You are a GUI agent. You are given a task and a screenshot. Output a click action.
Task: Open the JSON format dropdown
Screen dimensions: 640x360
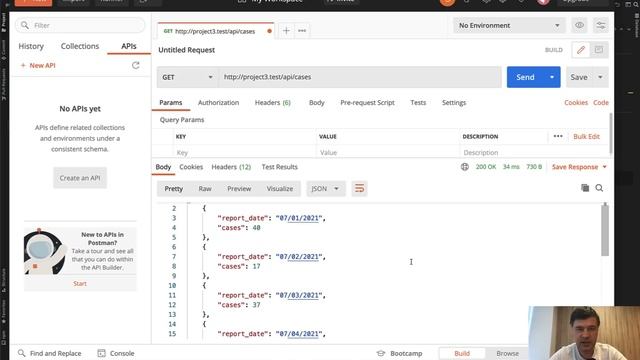(325, 189)
